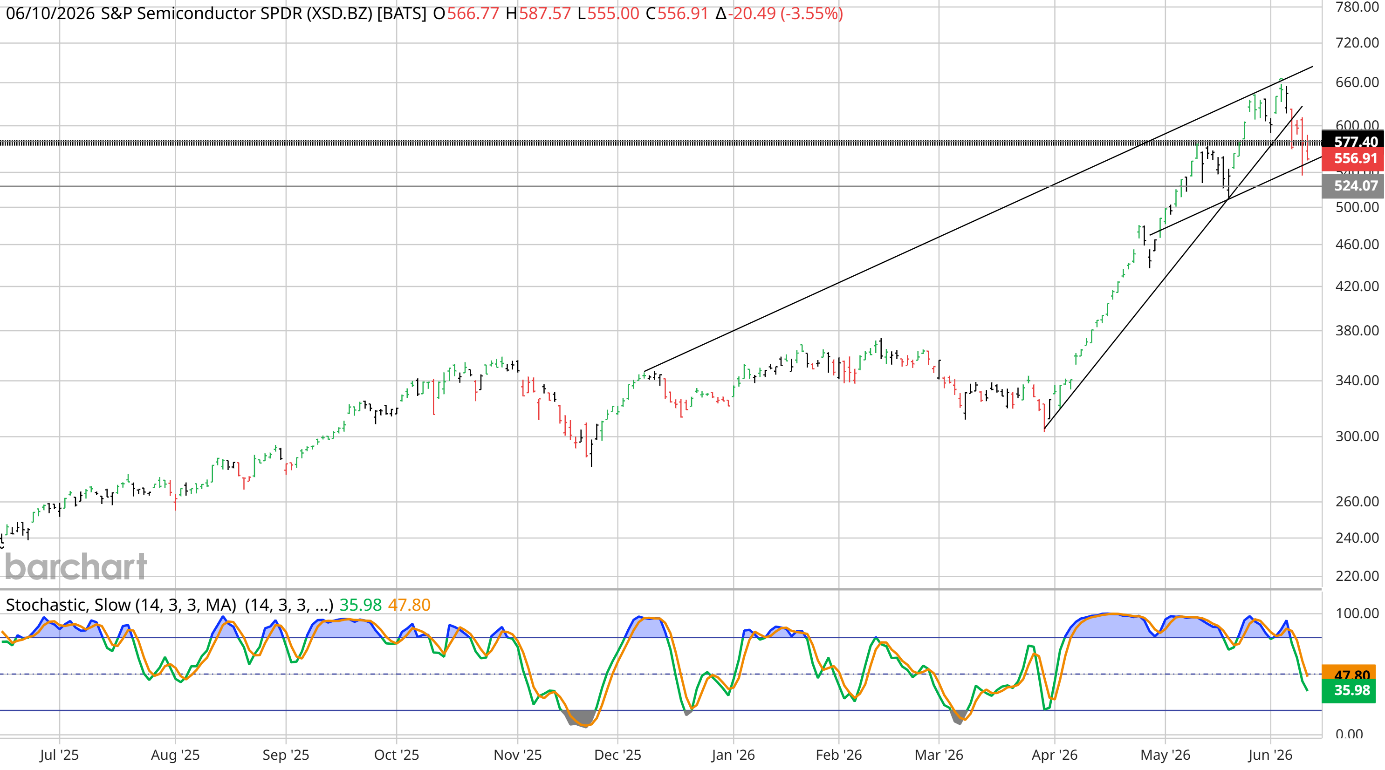1385x770 pixels.
Task: Click the Apr '26 date axis label
Action: pos(1053,755)
